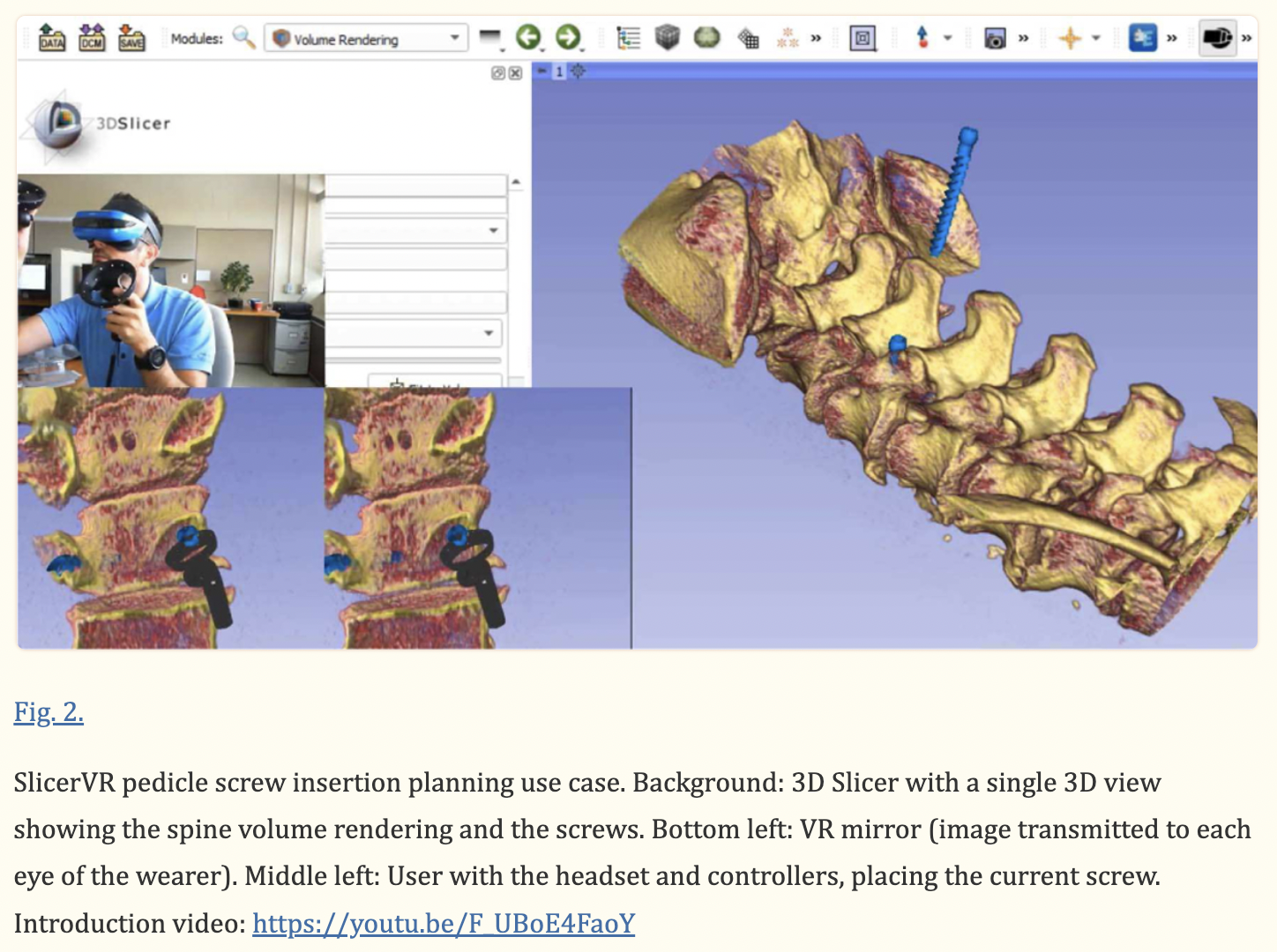
Task: Click the screenshot camera icon
Action: click(995, 38)
